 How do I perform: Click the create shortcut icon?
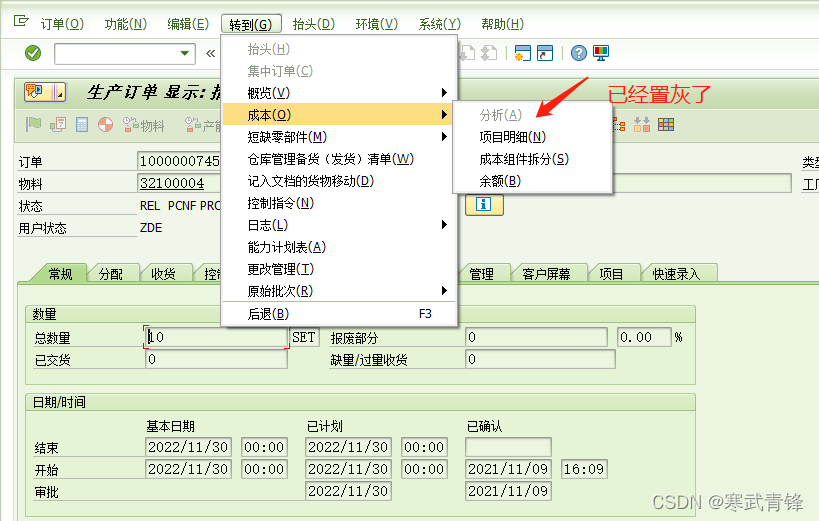click(x=545, y=53)
